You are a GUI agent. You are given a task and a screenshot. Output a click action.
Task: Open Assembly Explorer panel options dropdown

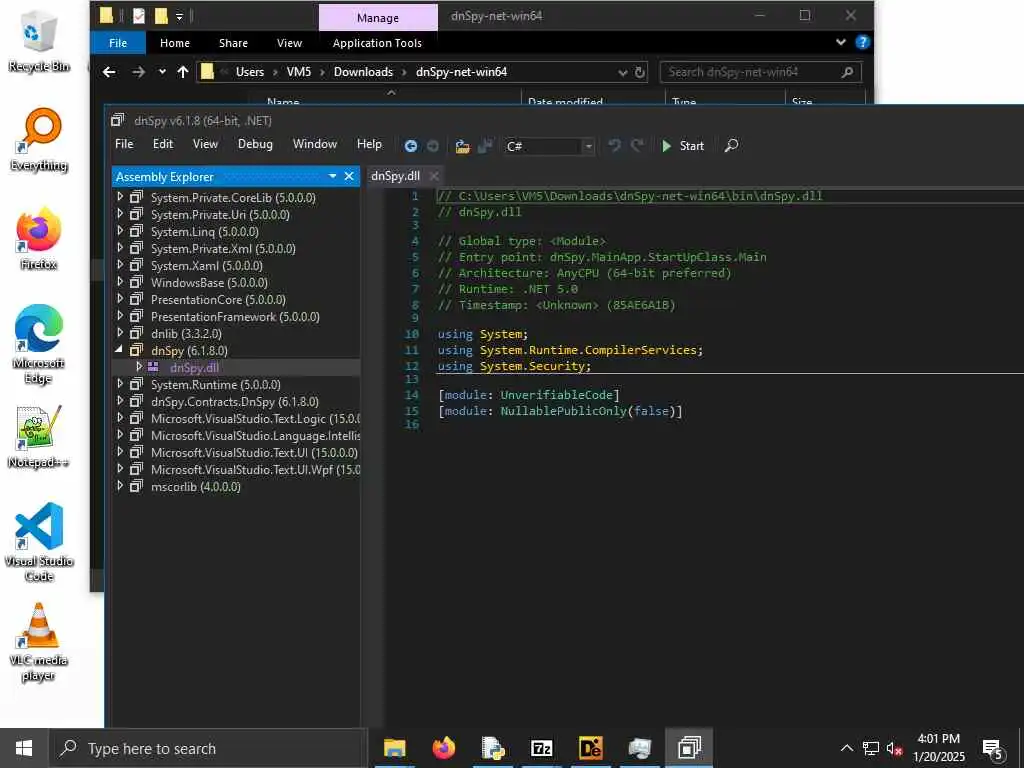pyautogui.click(x=332, y=176)
